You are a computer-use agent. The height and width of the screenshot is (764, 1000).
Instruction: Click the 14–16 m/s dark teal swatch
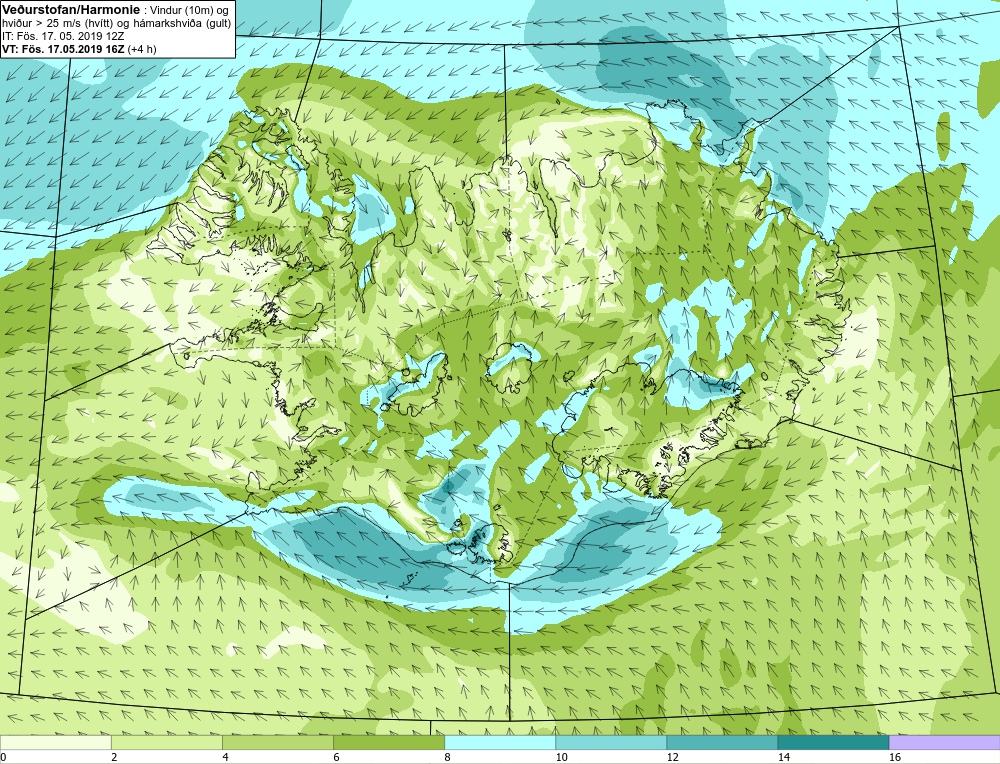point(833,742)
